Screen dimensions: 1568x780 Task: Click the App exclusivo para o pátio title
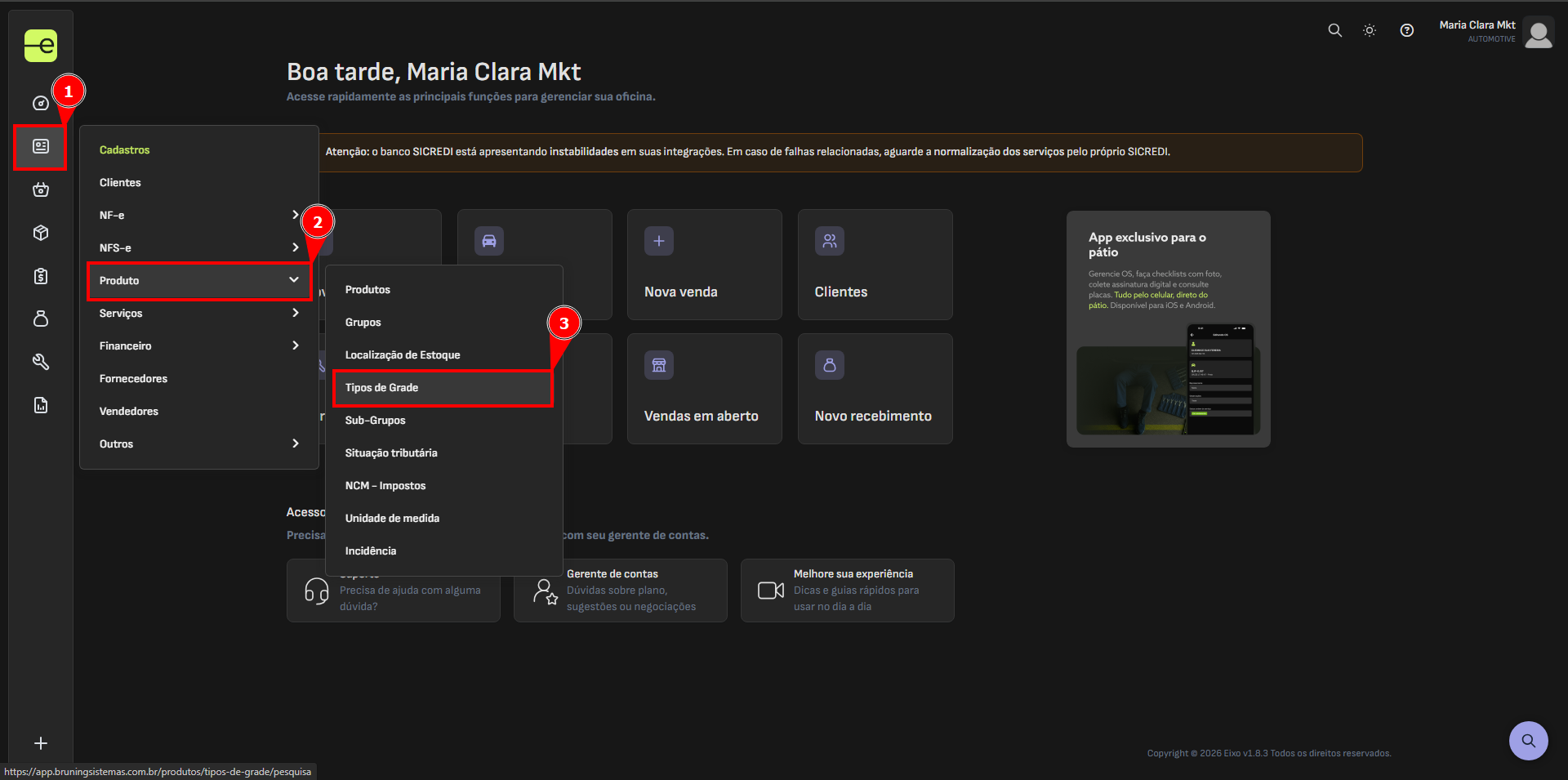click(x=1147, y=244)
